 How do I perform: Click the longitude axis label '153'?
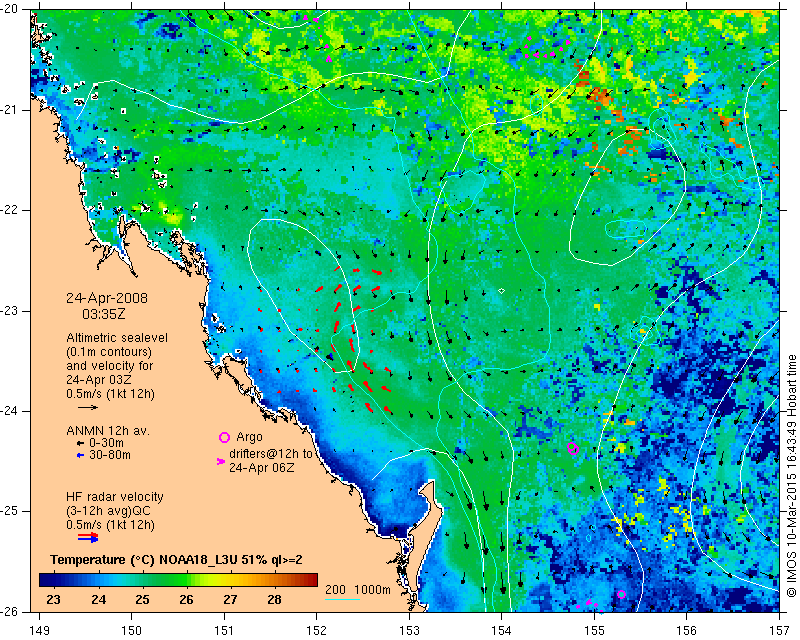[409, 631]
